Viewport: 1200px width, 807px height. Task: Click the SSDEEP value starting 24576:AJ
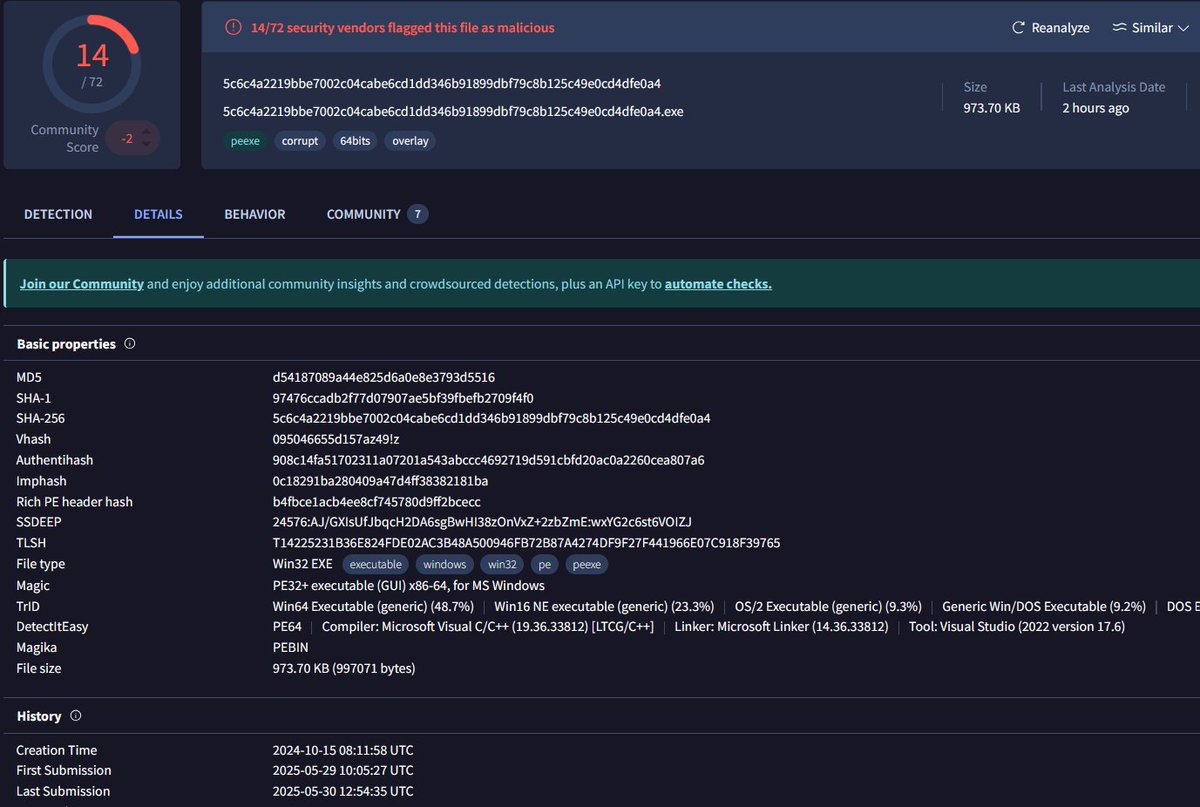tap(483, 522)
